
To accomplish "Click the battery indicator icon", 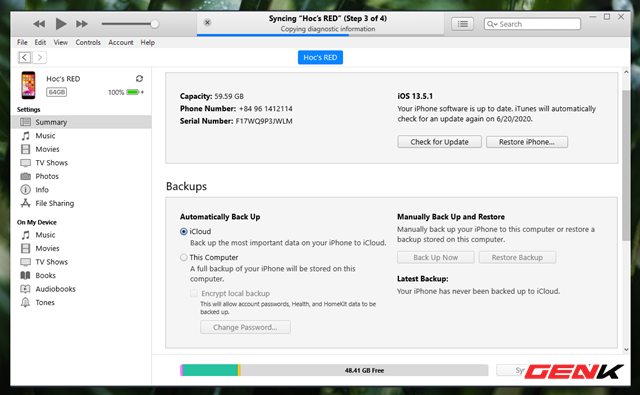I will [133, 92].
